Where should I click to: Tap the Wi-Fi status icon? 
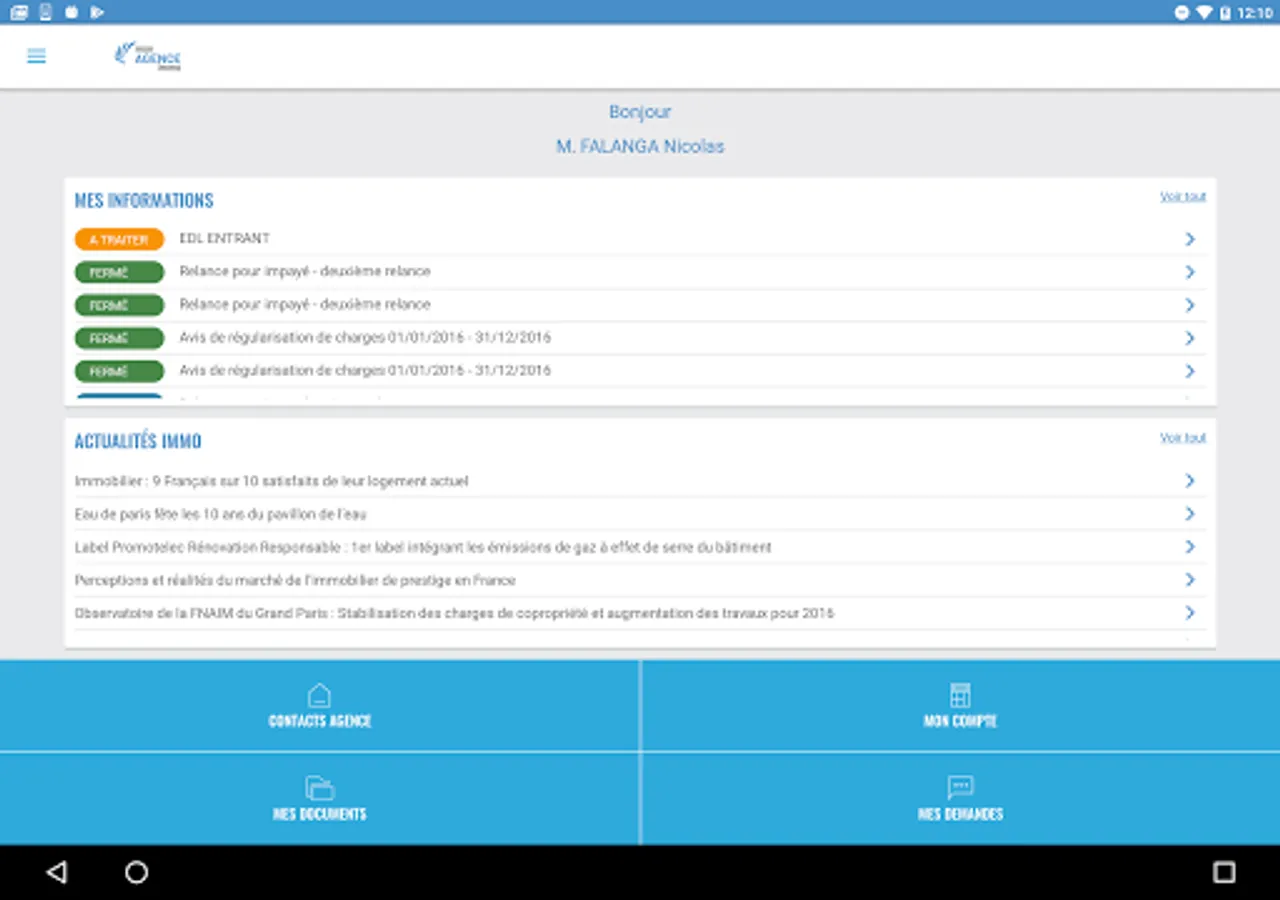tap(1204, 12)
